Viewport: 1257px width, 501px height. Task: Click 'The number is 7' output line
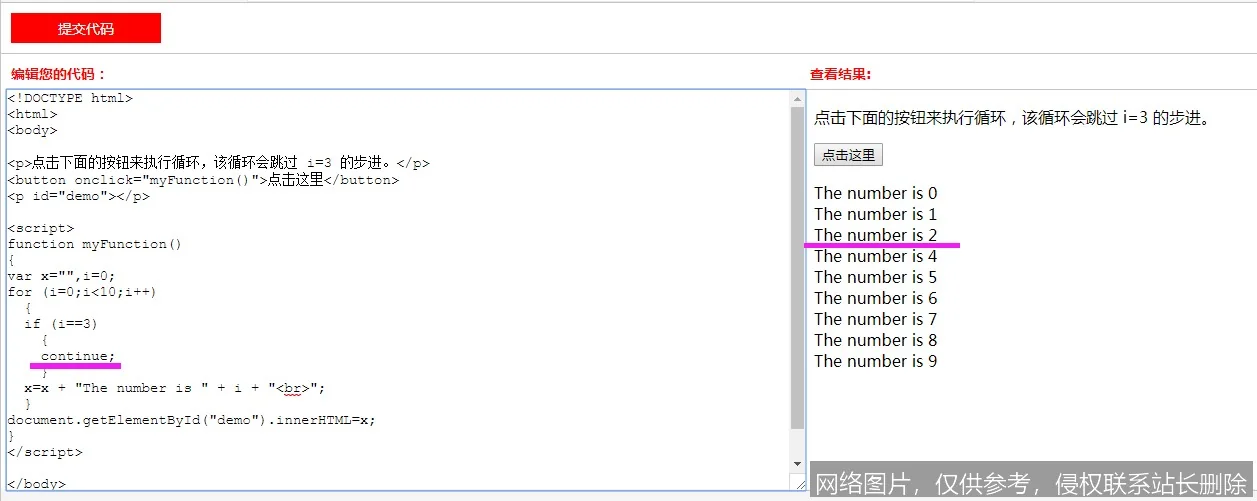(x=875, y=319)
